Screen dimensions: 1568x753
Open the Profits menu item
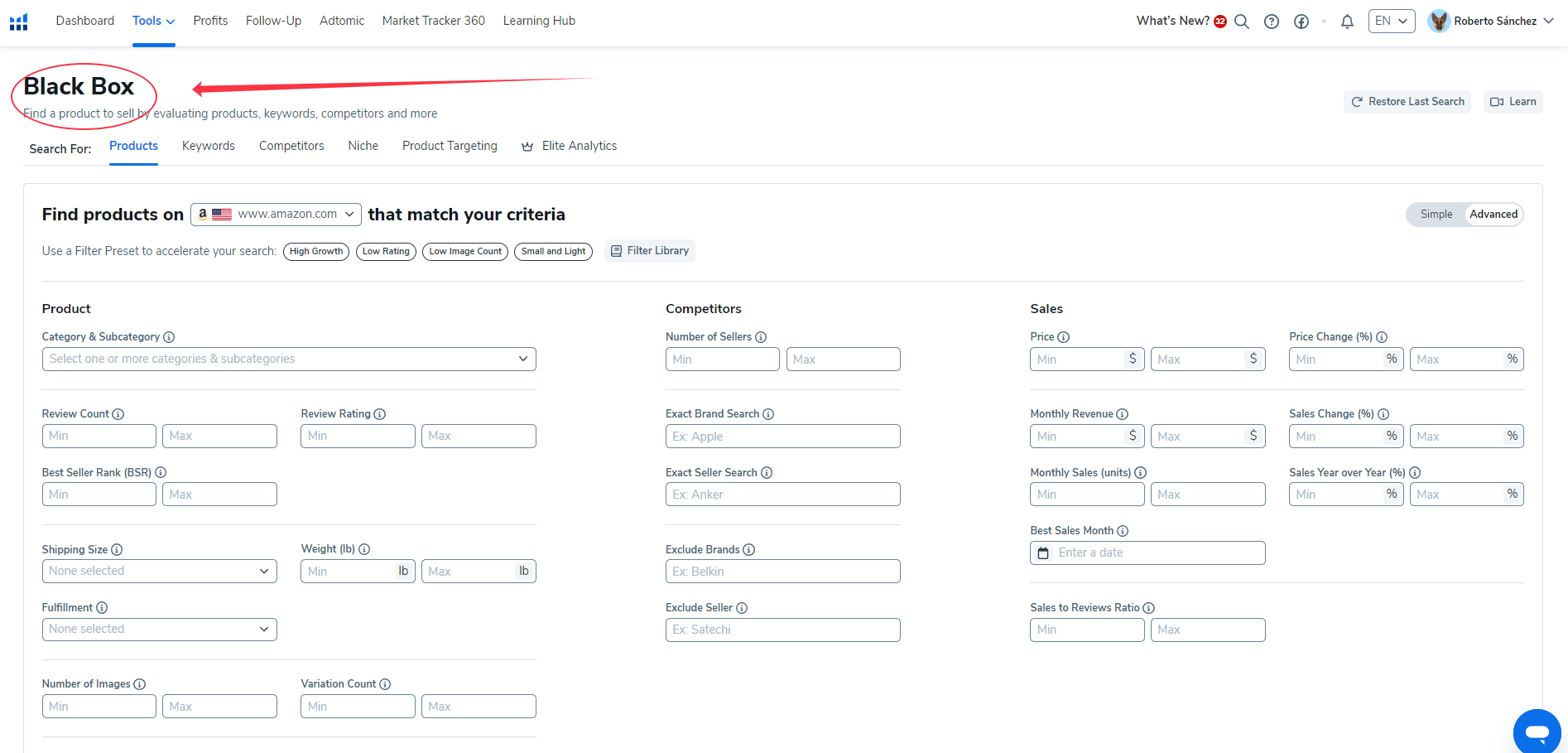210,21
